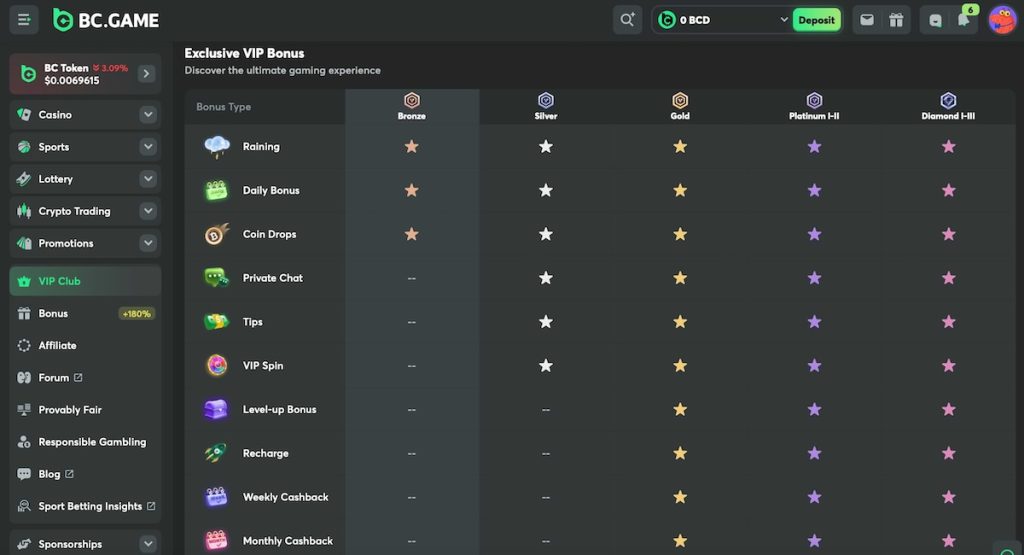Open the Provably Fair link
The width and height of the screenshot is (1024, 555).
tap(70, 410)
